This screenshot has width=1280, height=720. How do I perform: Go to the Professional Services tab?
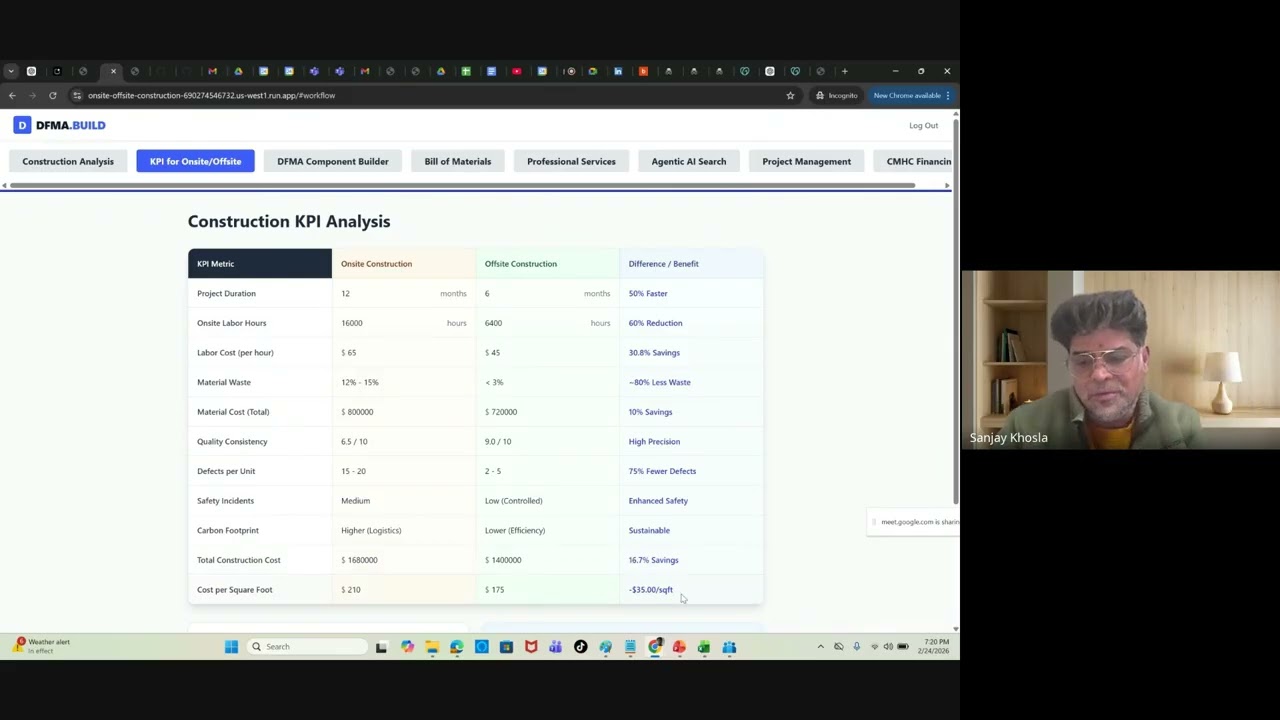pos(571,161)
